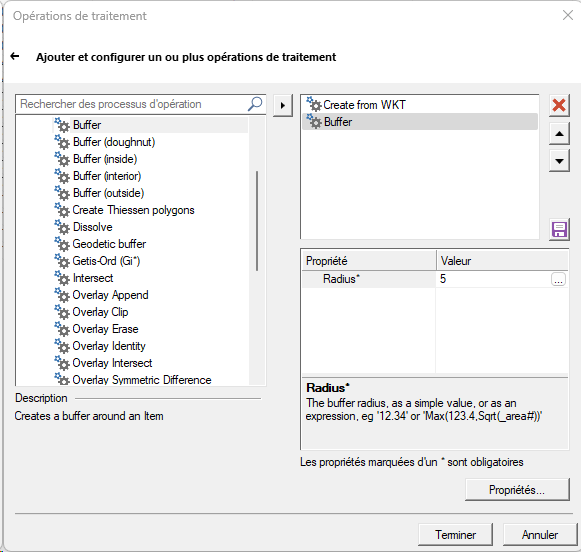Select the Overlay Identity operation
The height and width of the screenshot is (552, 581).
109,346
